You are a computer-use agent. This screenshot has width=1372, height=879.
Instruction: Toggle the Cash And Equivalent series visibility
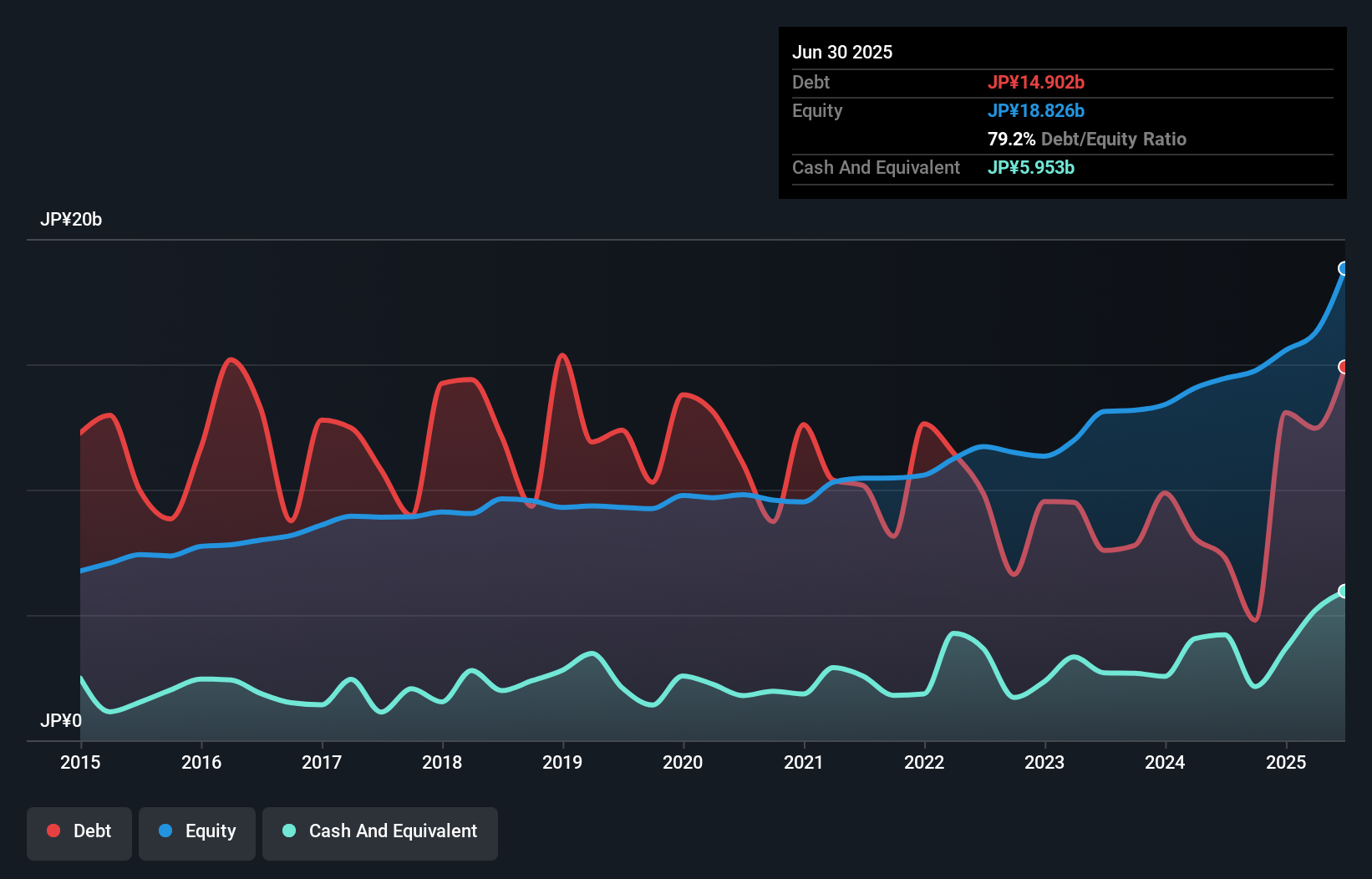tap(380, 831)
